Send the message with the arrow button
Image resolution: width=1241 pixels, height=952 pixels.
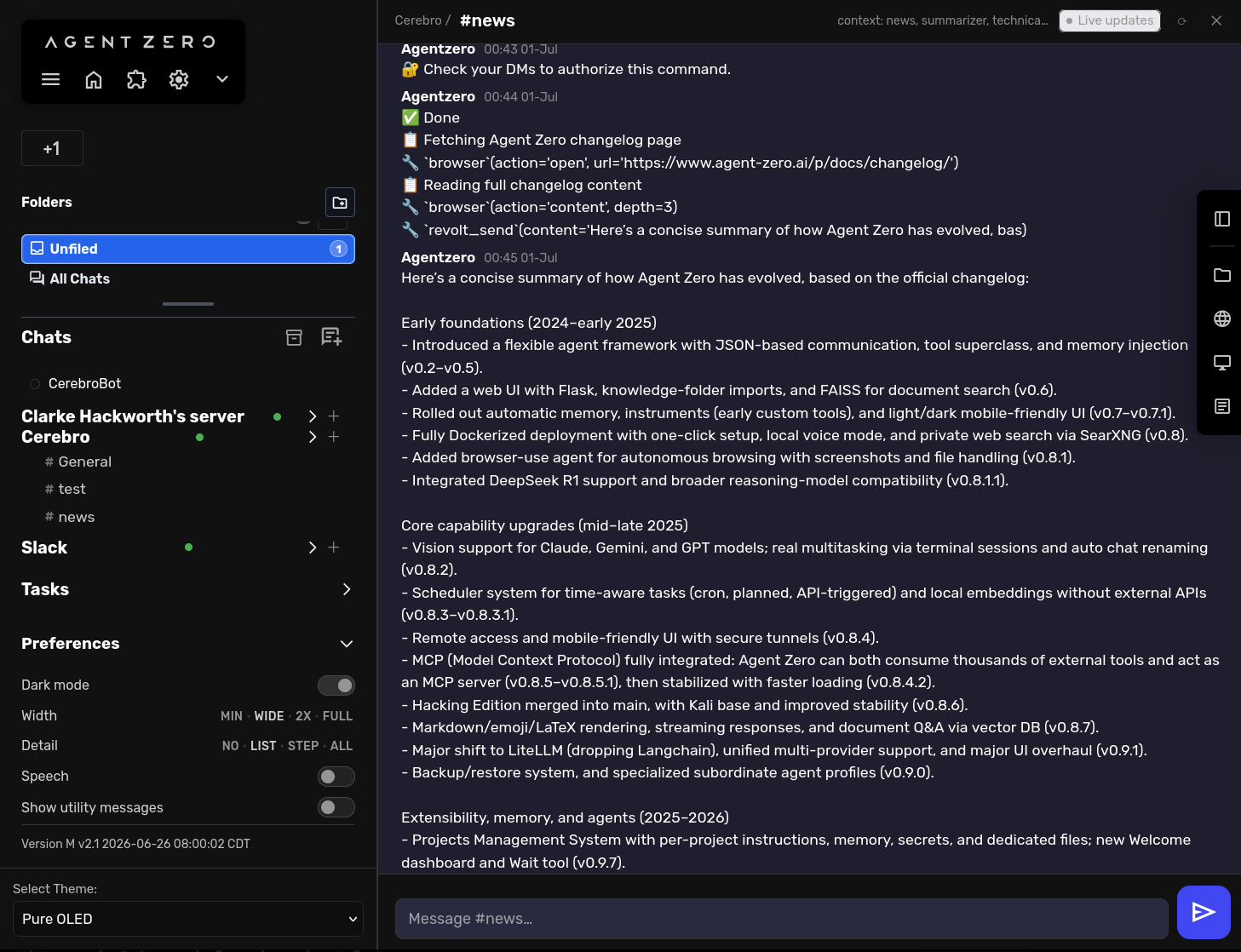(1204, 913)
